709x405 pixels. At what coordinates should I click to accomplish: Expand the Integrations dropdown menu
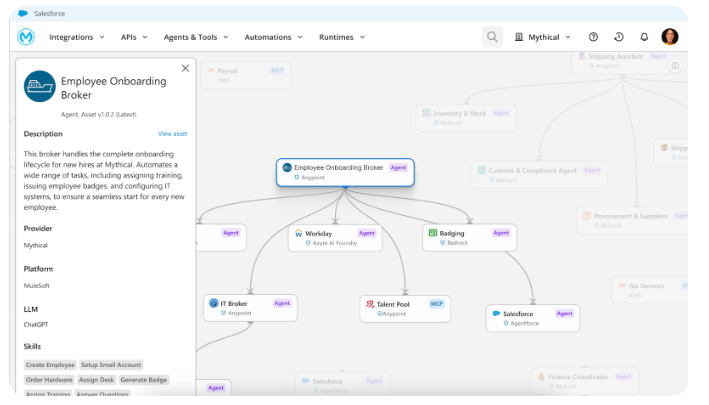coord(77,37)
